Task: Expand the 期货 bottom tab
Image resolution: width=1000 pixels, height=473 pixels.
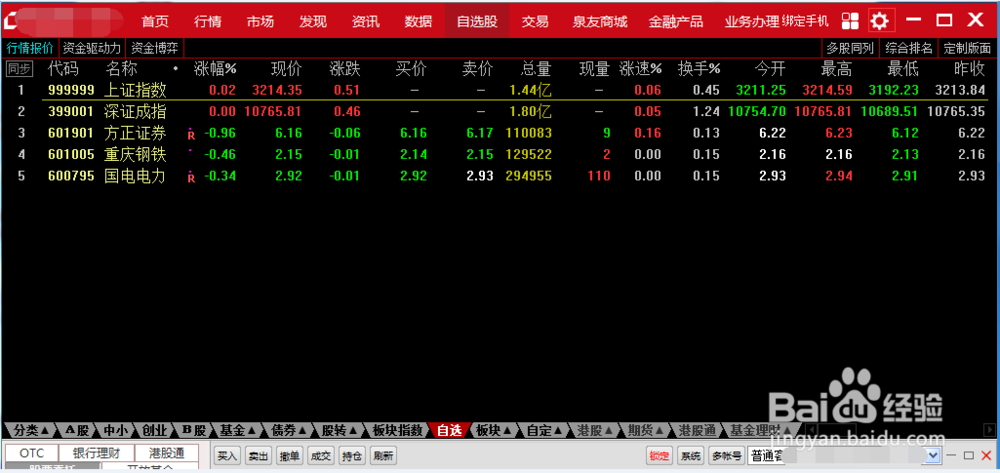Action: (646, 430)
